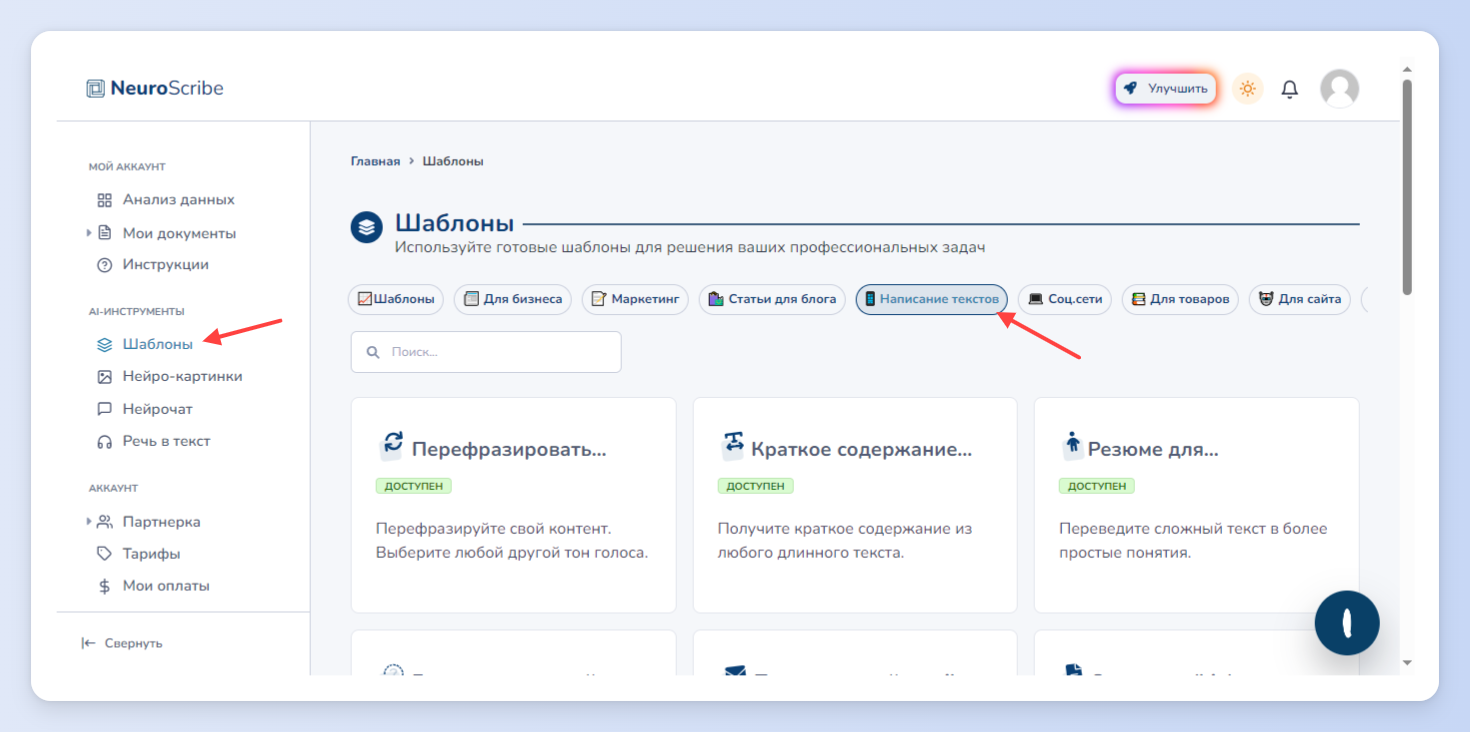Open the Перефразировать template card

point(513,505)
